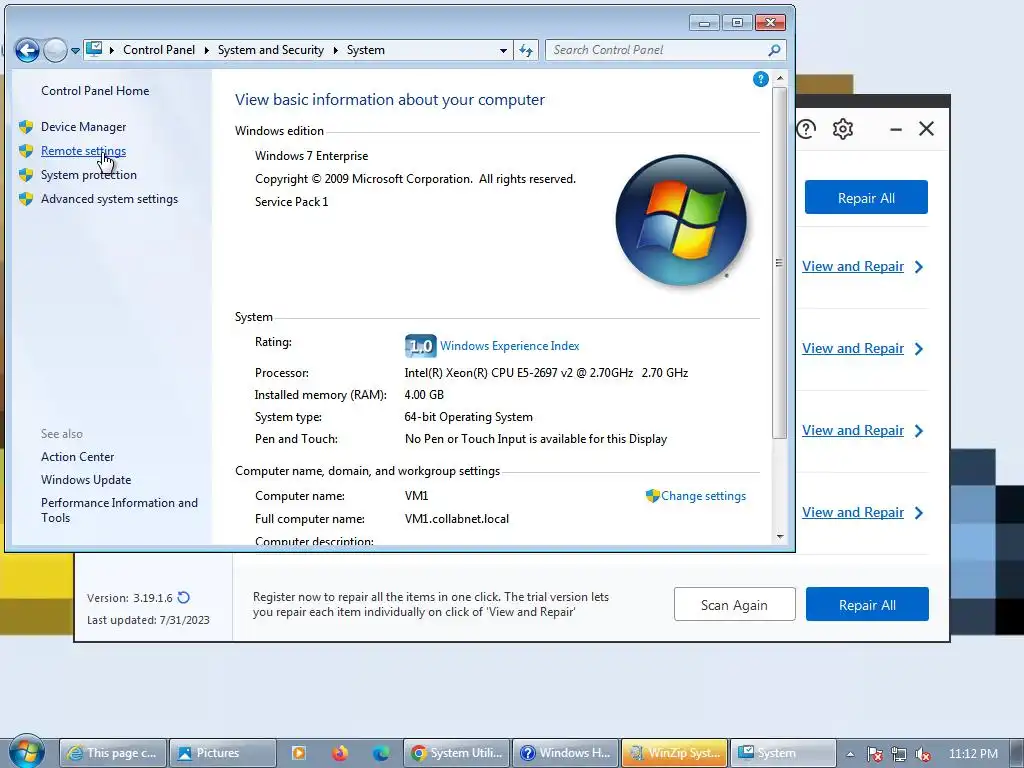The width and height of the screenshot is (1024, 768).
Task: Click chevron beside first View and Repair
Action: click(x=919, y=266)
